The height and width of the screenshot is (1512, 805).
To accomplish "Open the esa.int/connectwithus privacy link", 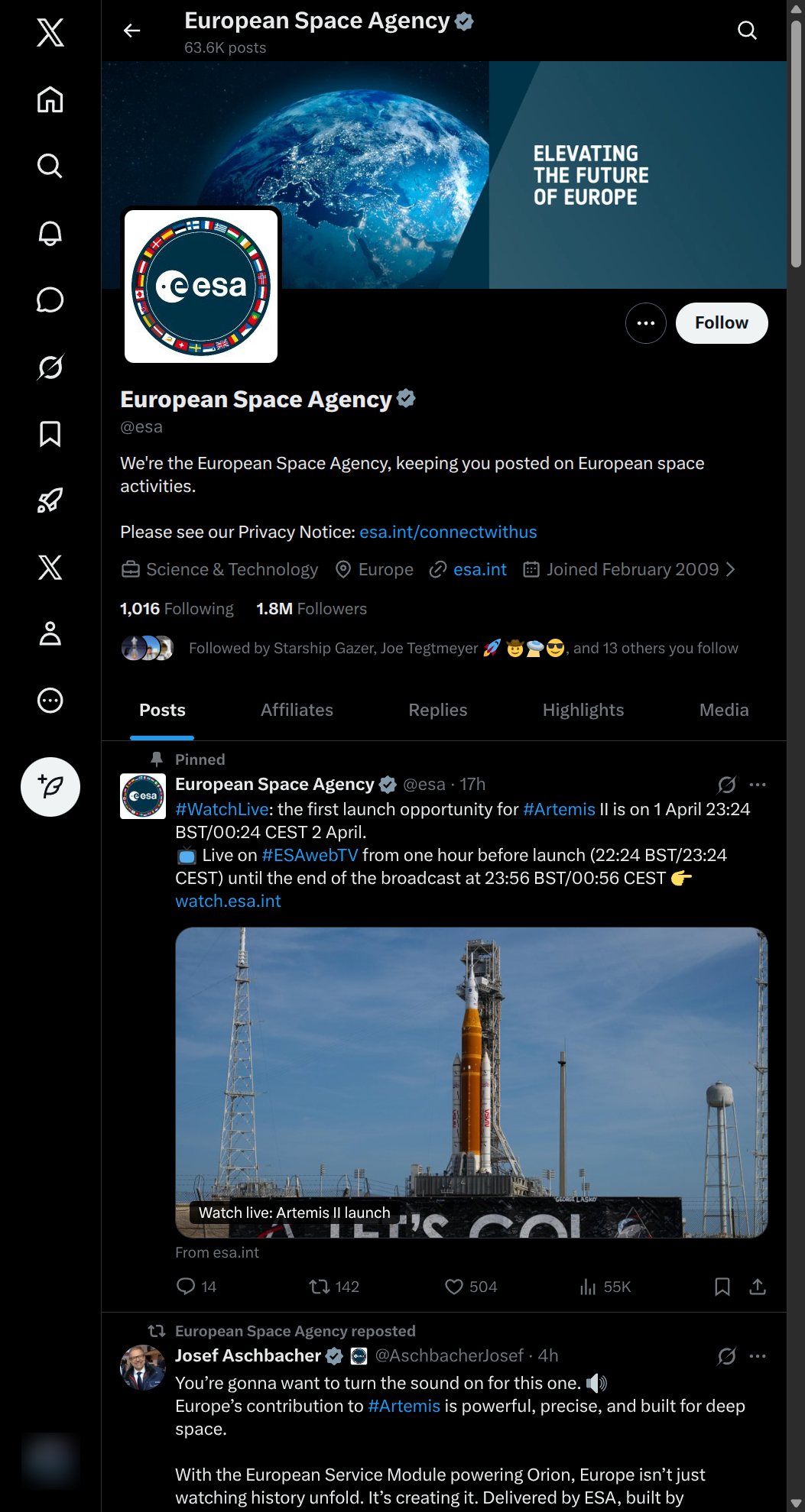I will pos(448,532).
